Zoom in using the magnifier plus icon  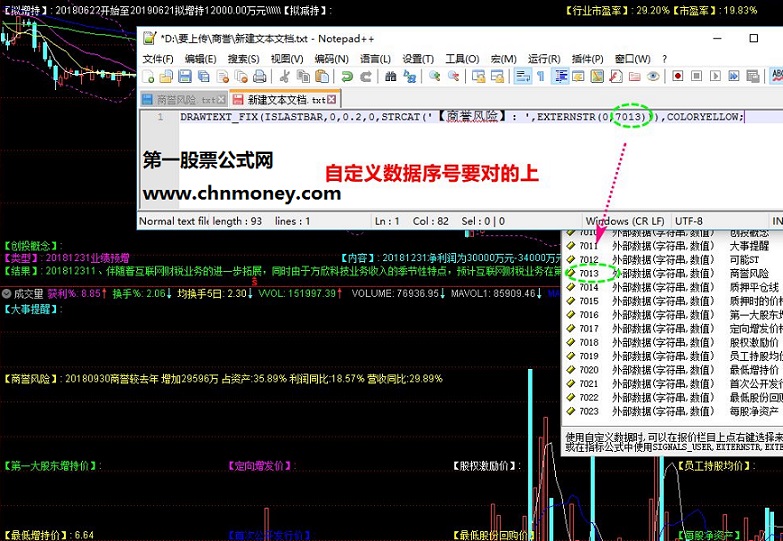(434, 76)
